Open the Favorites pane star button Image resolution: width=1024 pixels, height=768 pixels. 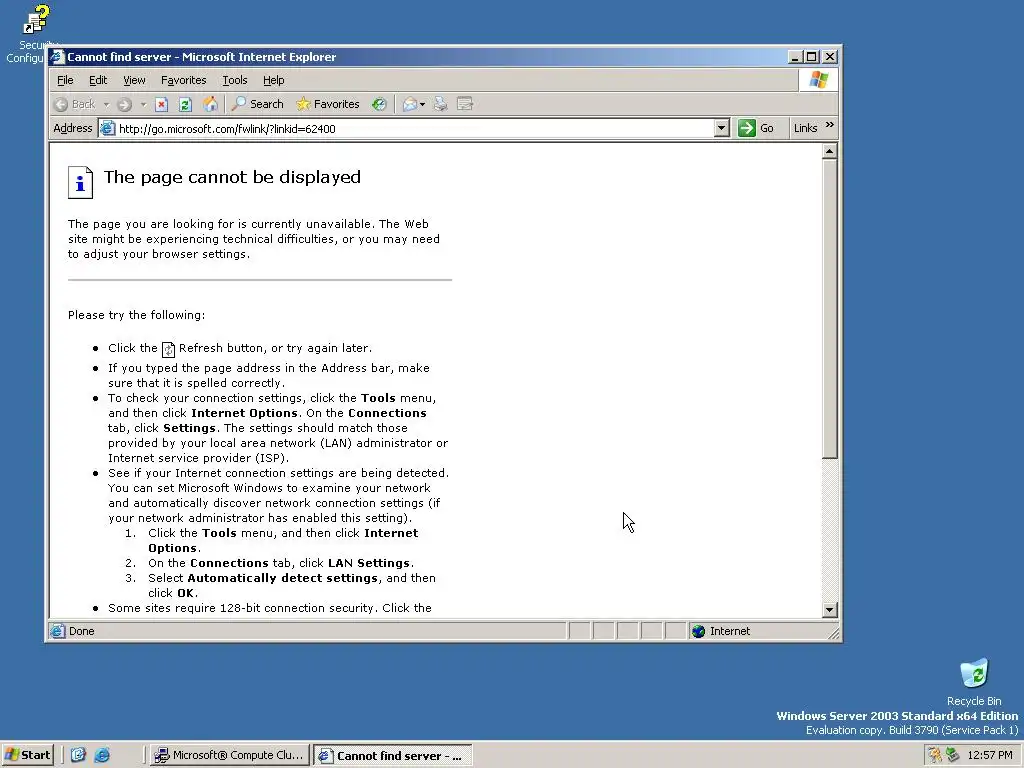(328, 104)
